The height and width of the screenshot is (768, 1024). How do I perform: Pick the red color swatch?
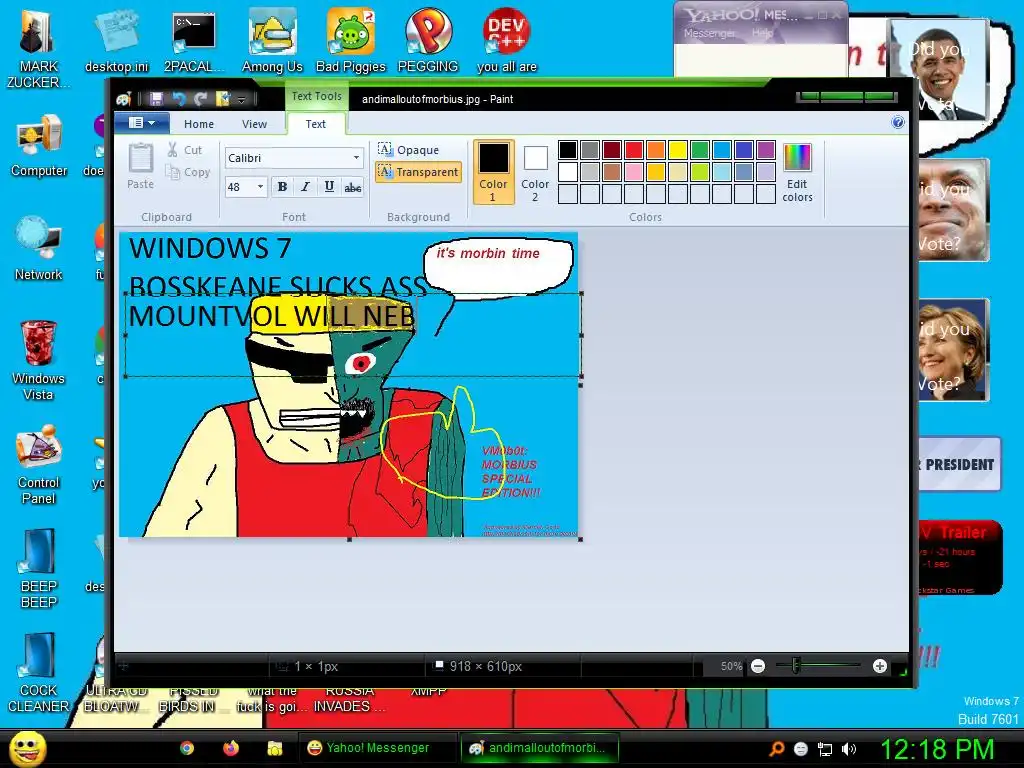point(634,150)
